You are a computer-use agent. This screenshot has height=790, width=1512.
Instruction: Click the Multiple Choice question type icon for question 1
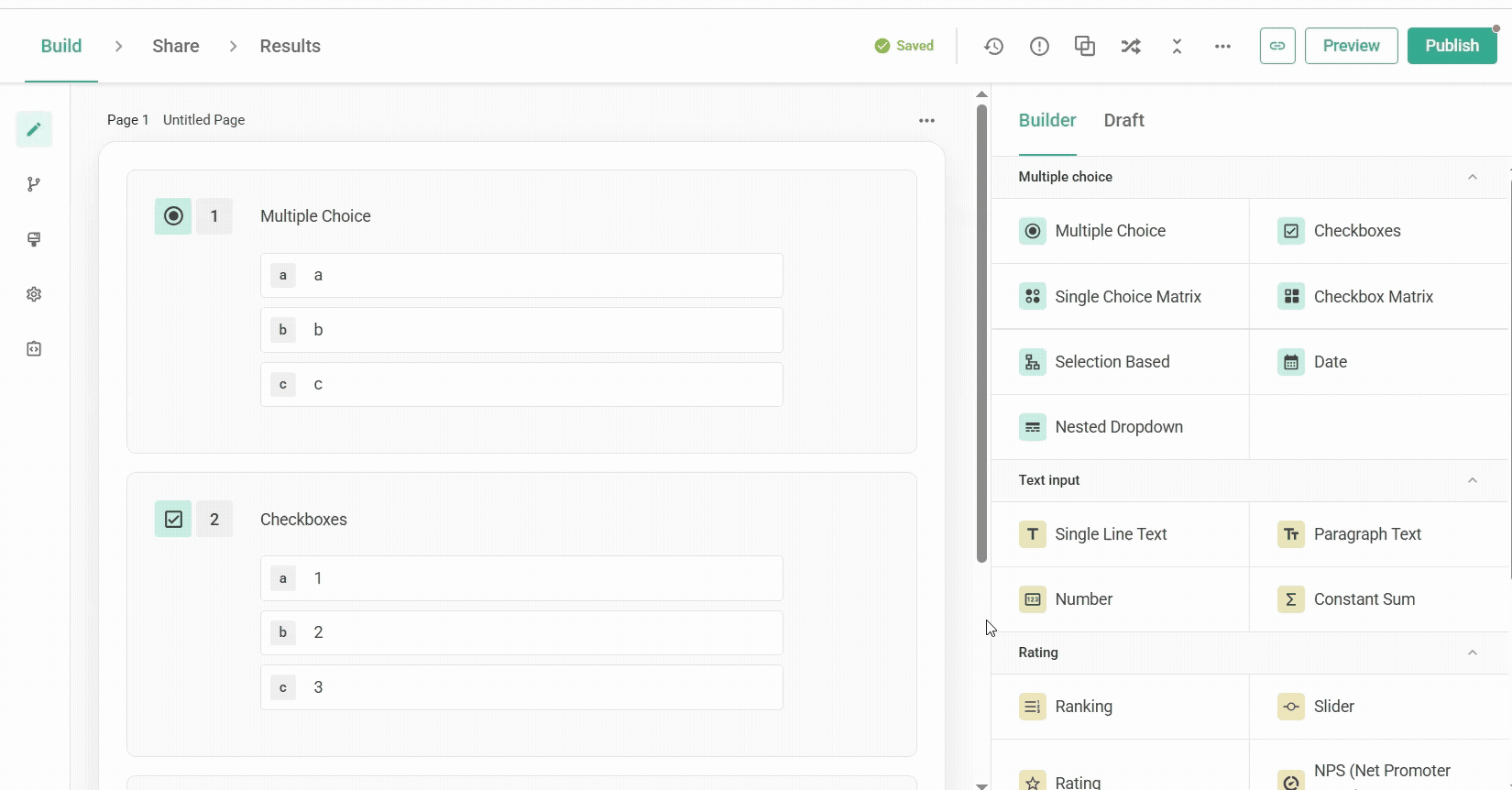pyautogui.click(x=173, y=216)
